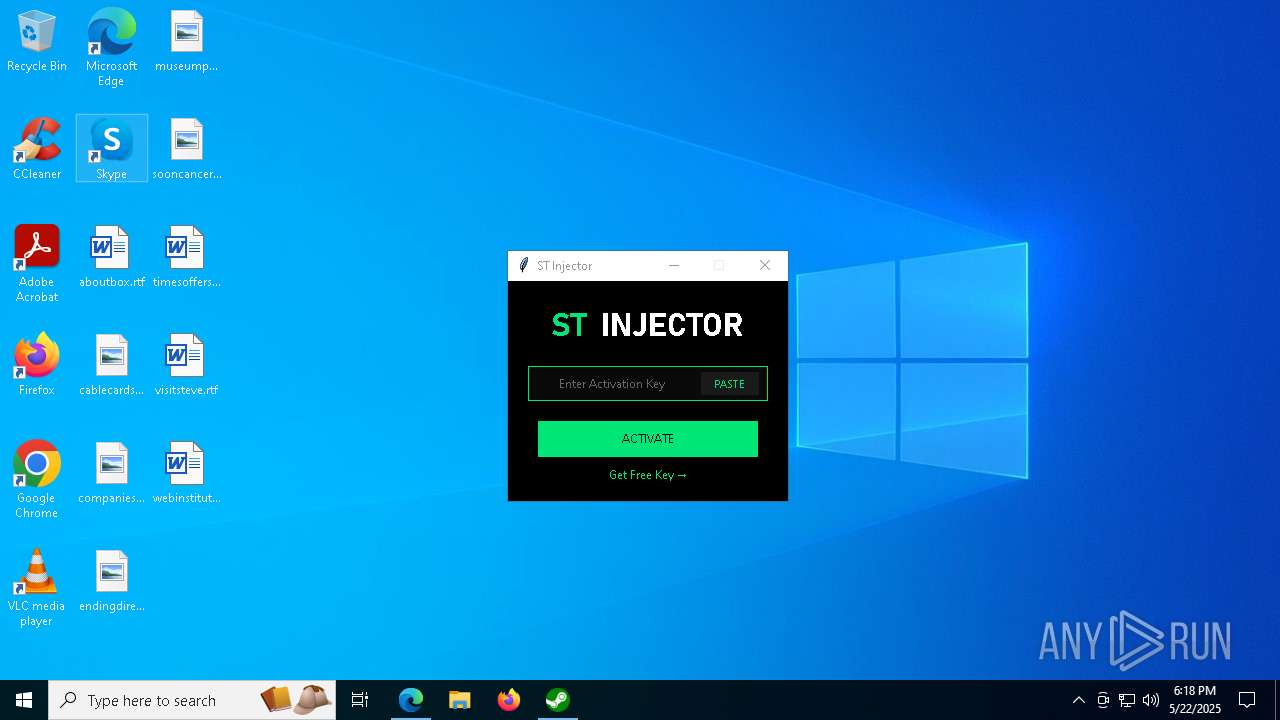Close the ST Injector window

coord(765,266)
